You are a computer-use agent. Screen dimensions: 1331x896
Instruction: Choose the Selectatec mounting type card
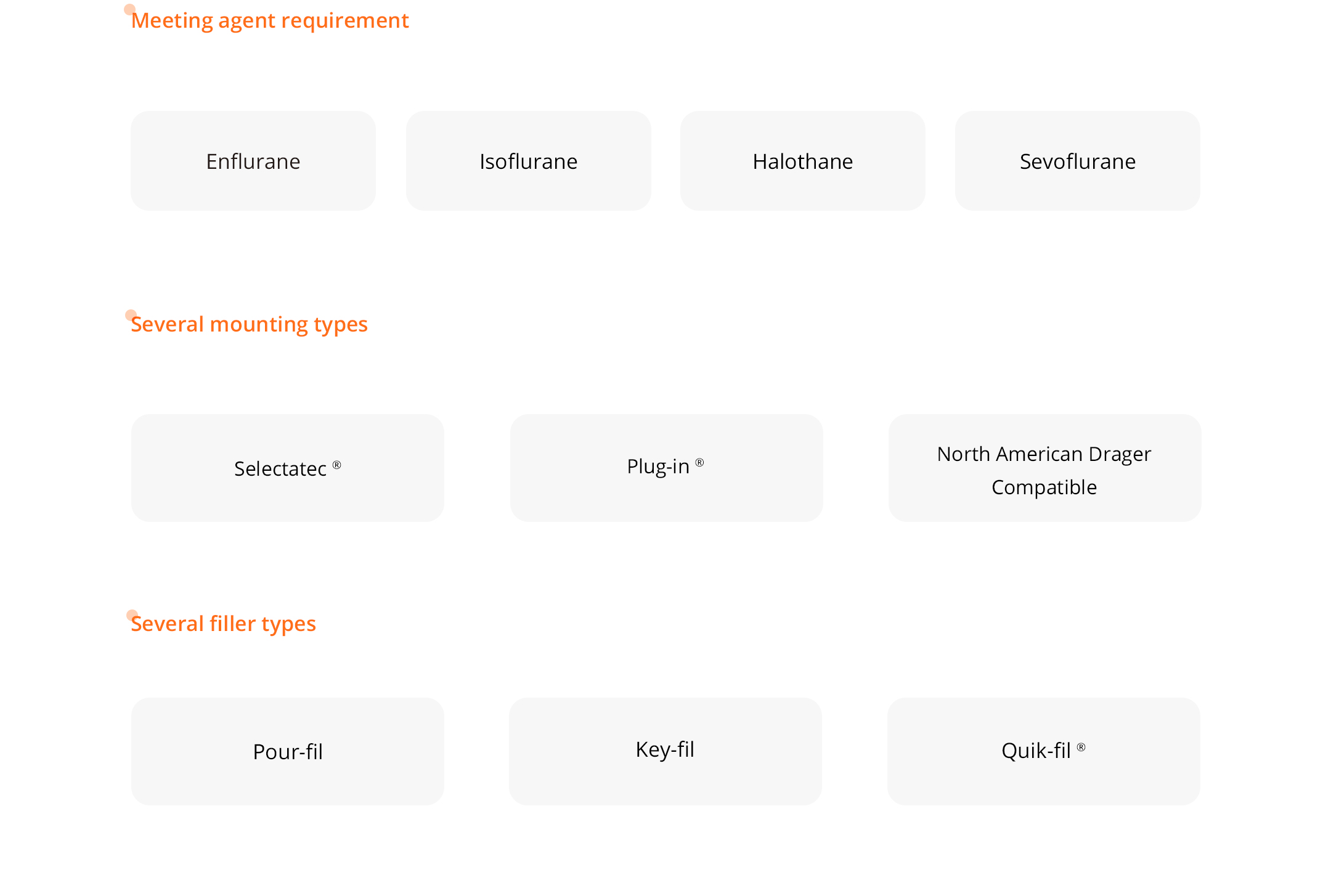coord(287,468)
